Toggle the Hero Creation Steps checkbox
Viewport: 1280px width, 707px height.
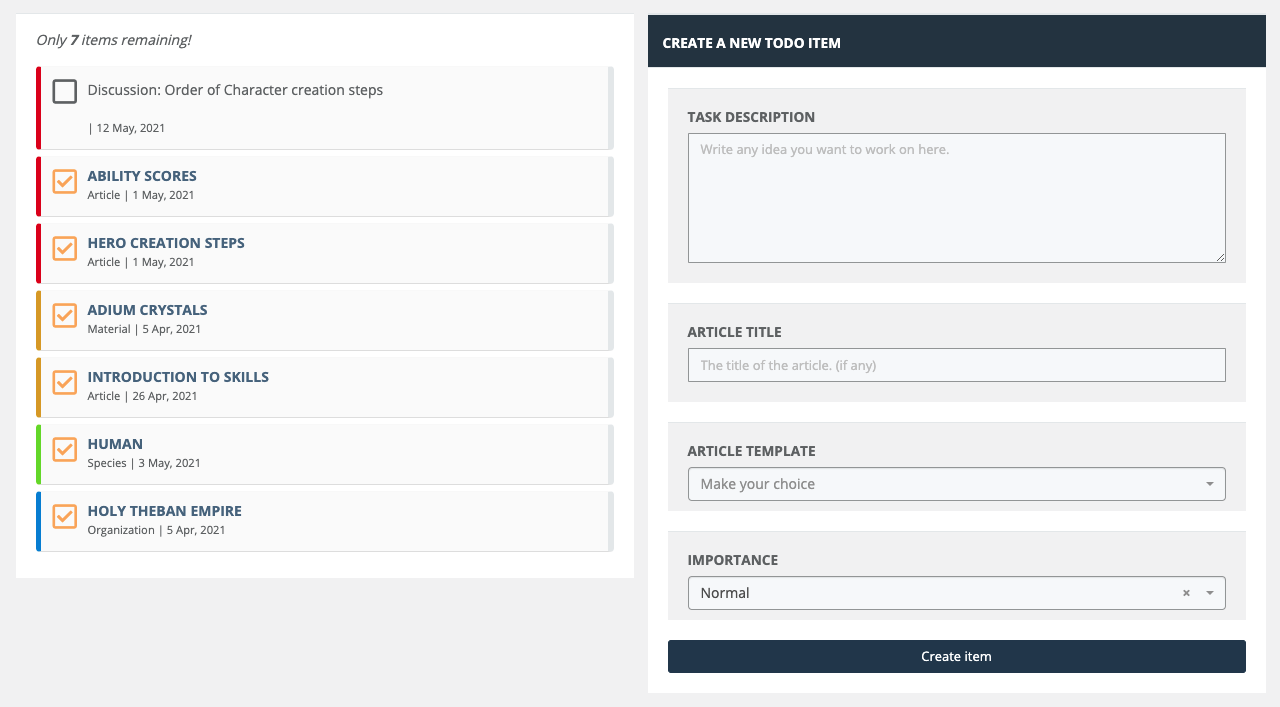65,248
